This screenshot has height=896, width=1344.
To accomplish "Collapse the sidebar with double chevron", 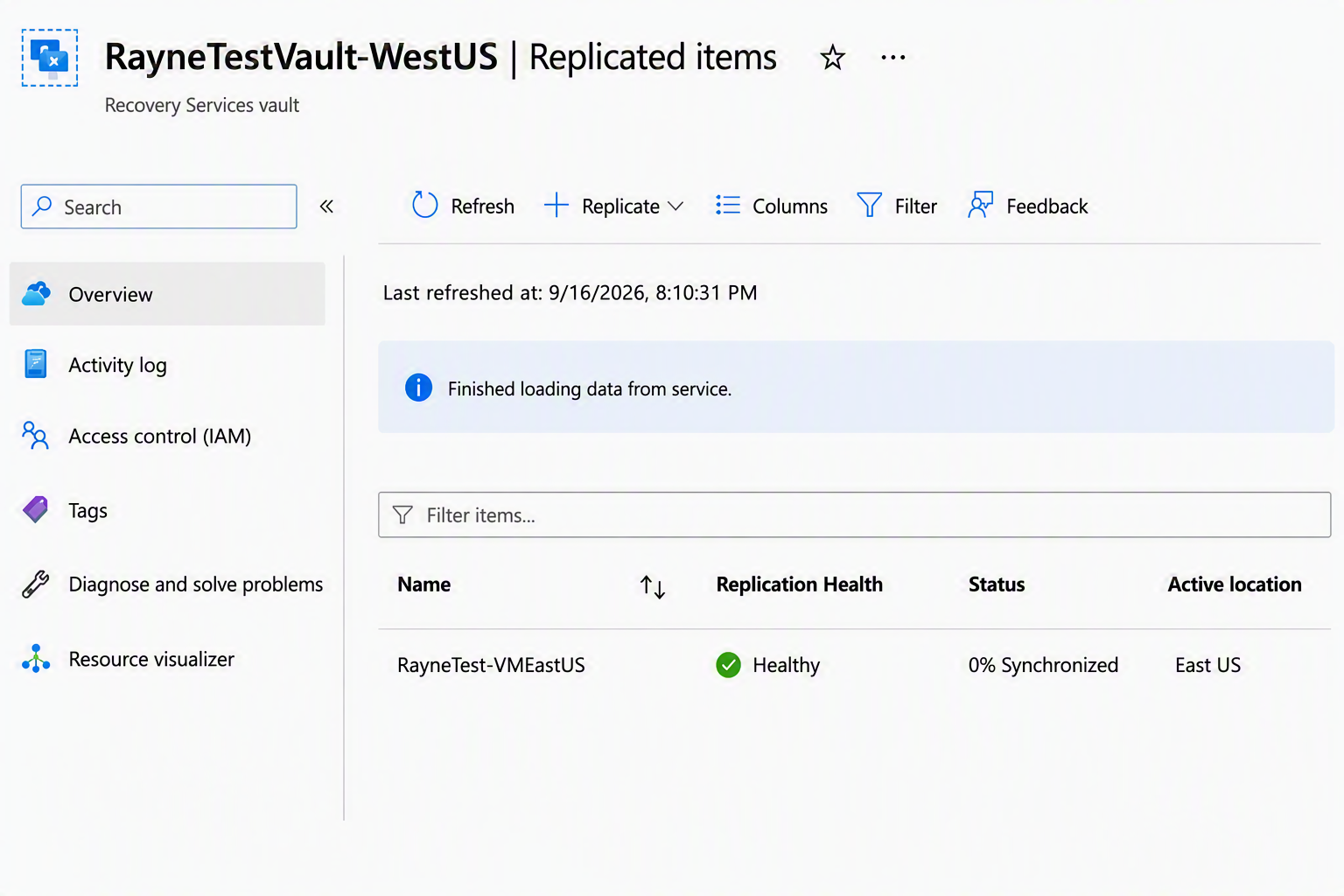I will pos(326,206).
